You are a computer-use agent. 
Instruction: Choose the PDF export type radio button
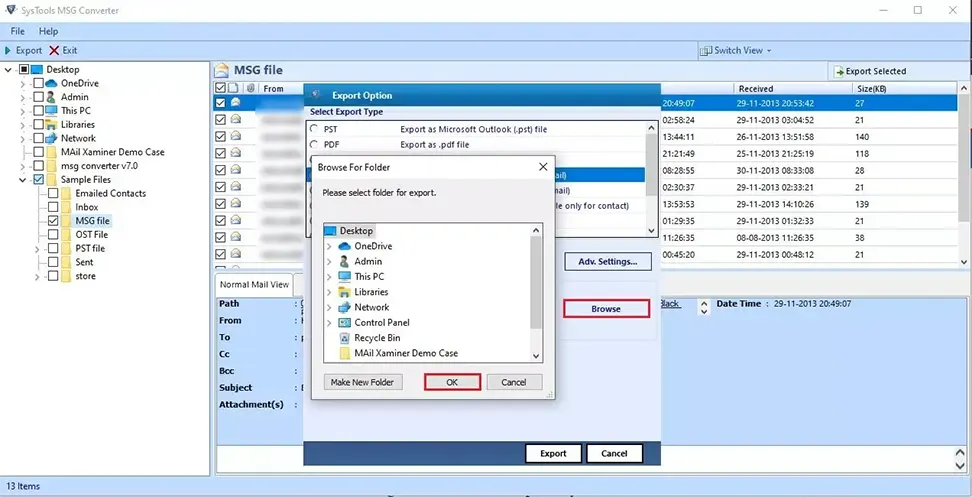pos(315,144)
